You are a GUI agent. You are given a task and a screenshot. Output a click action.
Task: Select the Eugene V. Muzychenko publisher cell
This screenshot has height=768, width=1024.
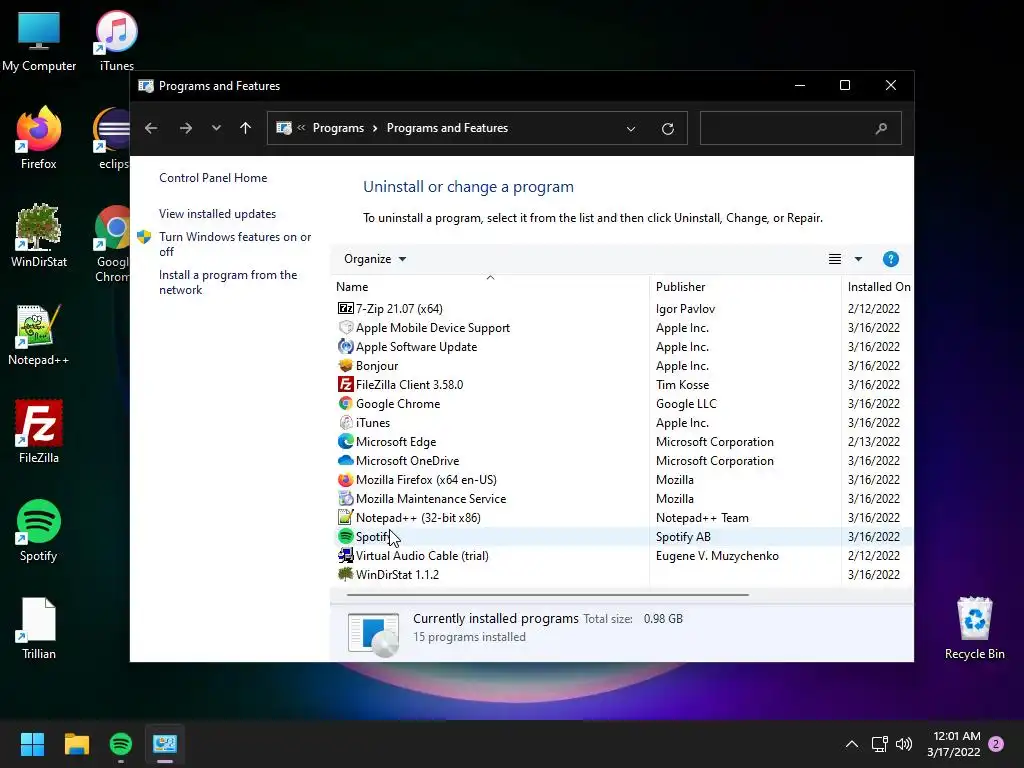717,555
